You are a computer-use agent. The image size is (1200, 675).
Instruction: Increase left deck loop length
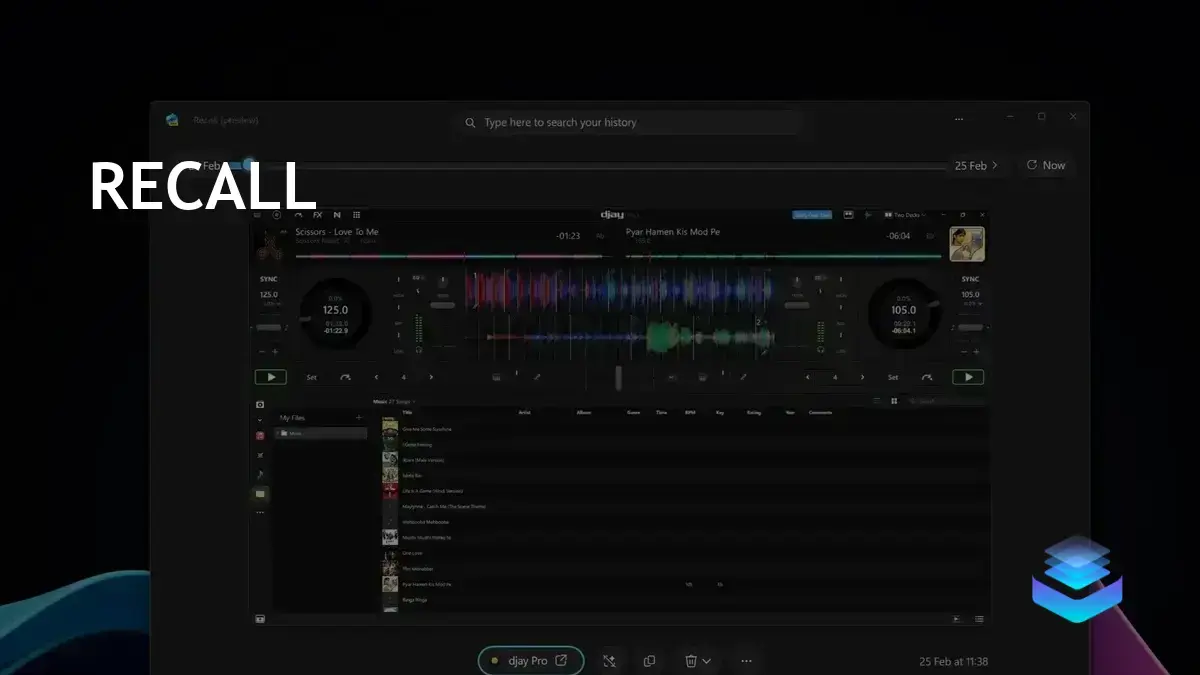[x=431, y=377]
